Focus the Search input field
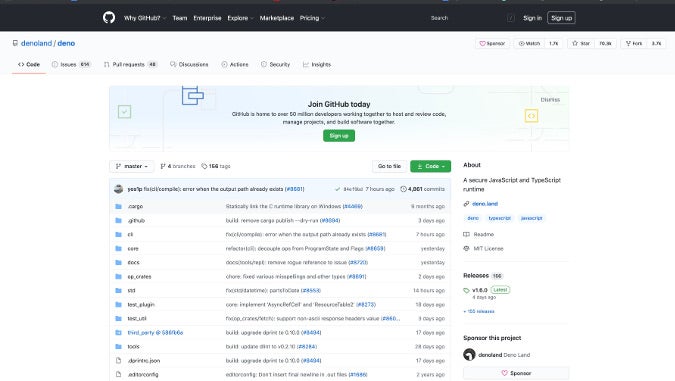The height and width of the screenshot is (381, 675). click(x=471, y=18)
